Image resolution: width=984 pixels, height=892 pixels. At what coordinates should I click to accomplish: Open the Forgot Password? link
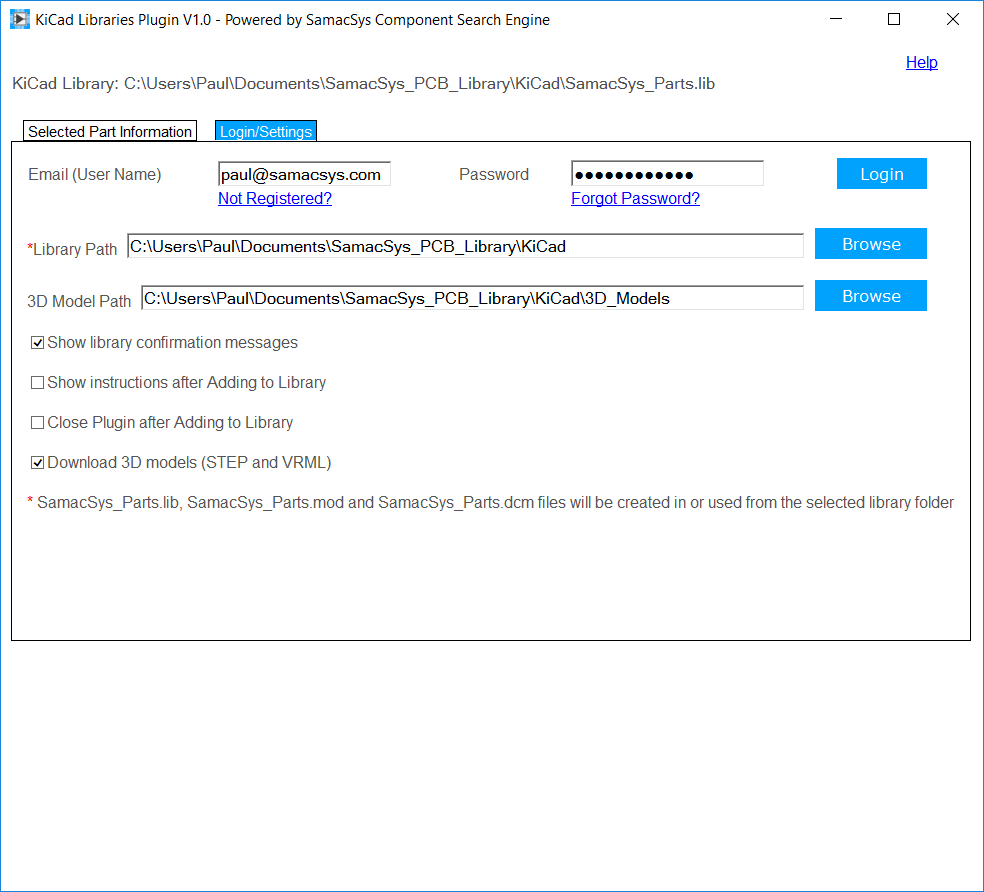[635, 198]
